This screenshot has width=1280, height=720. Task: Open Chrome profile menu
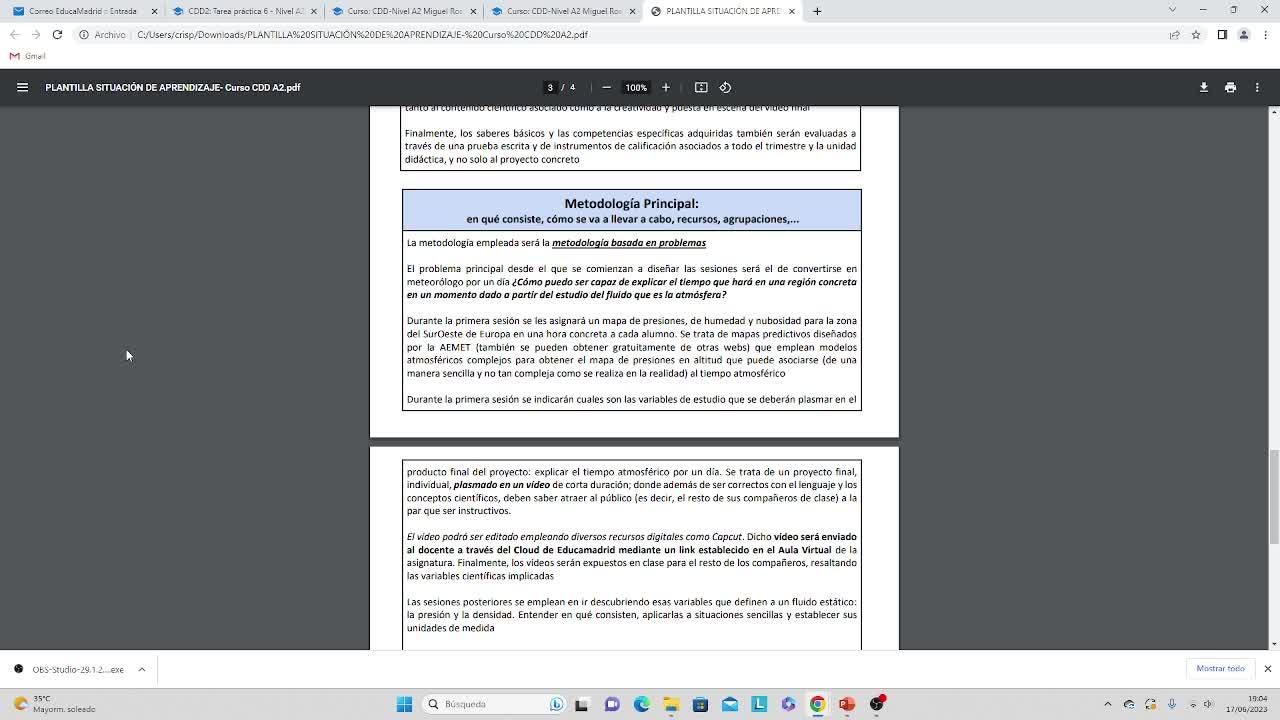1244,34
